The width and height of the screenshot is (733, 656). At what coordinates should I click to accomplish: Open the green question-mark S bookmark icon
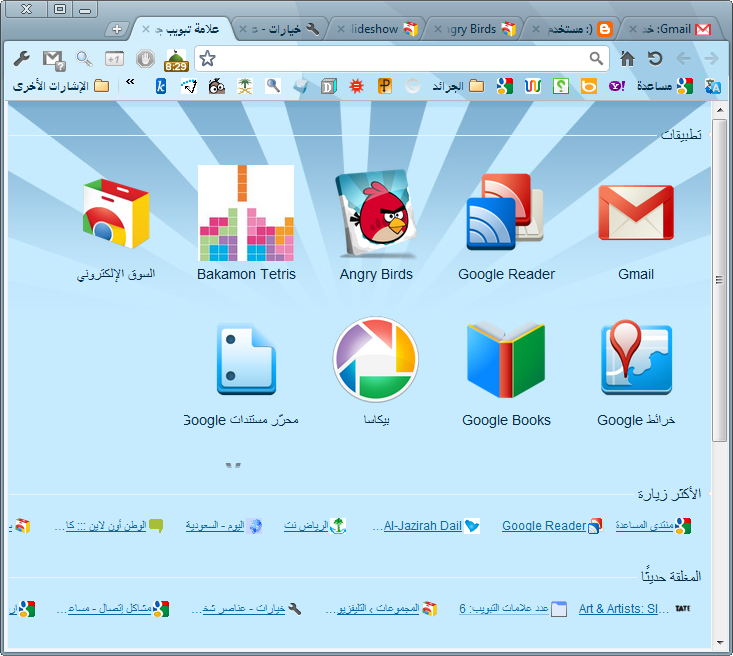561,87
